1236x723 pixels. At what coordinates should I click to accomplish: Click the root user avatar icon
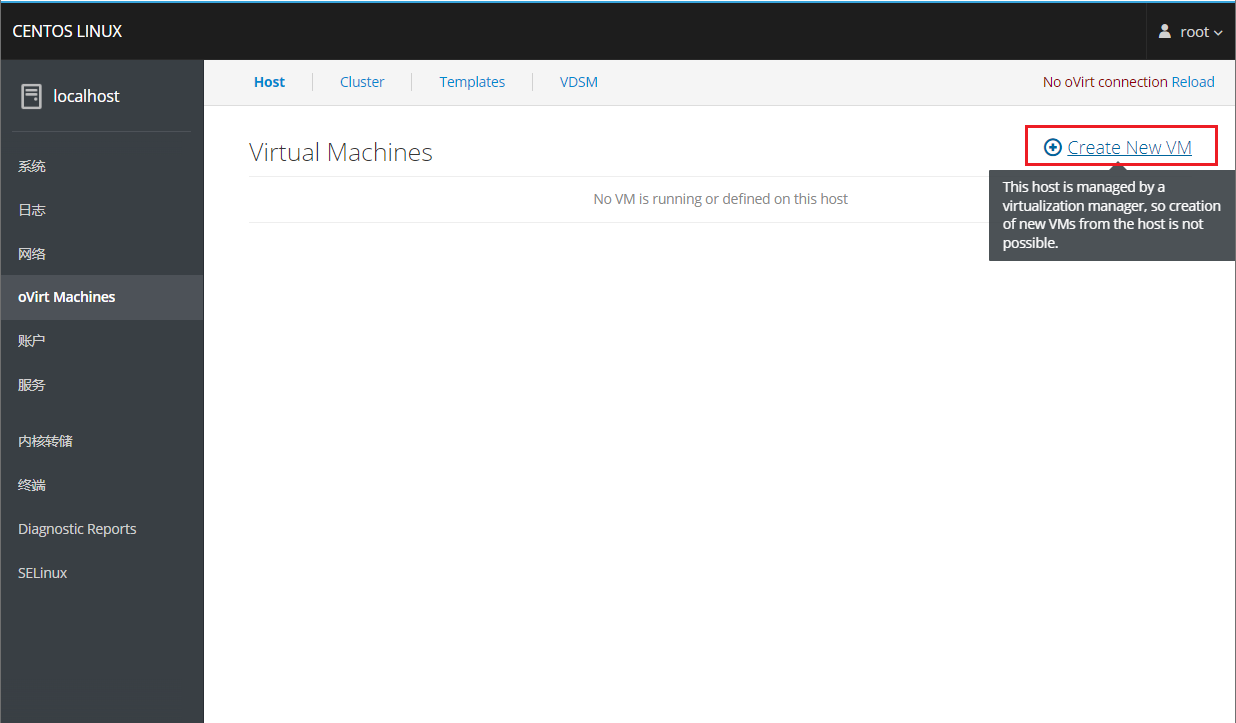click(1165, 31)
